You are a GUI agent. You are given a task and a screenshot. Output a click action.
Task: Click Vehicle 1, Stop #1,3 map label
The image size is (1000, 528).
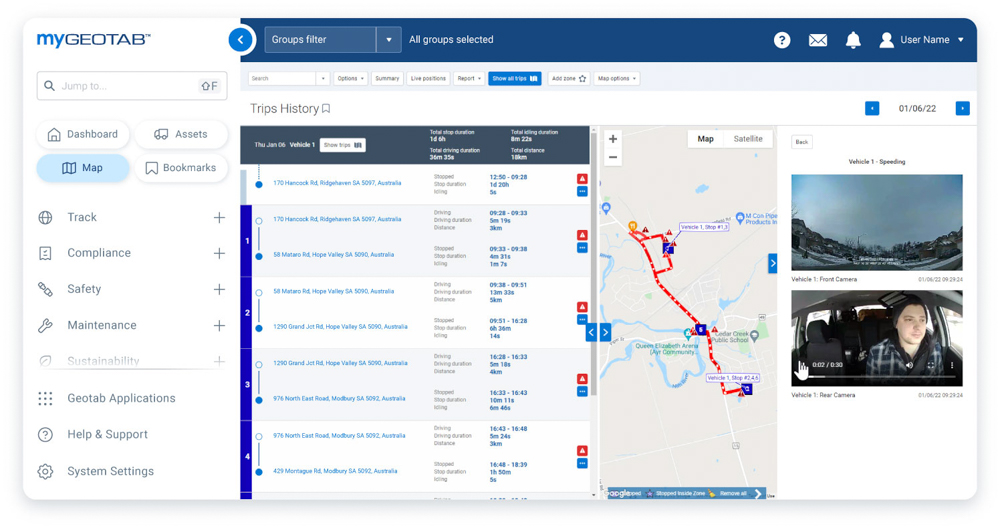(704, 227)
